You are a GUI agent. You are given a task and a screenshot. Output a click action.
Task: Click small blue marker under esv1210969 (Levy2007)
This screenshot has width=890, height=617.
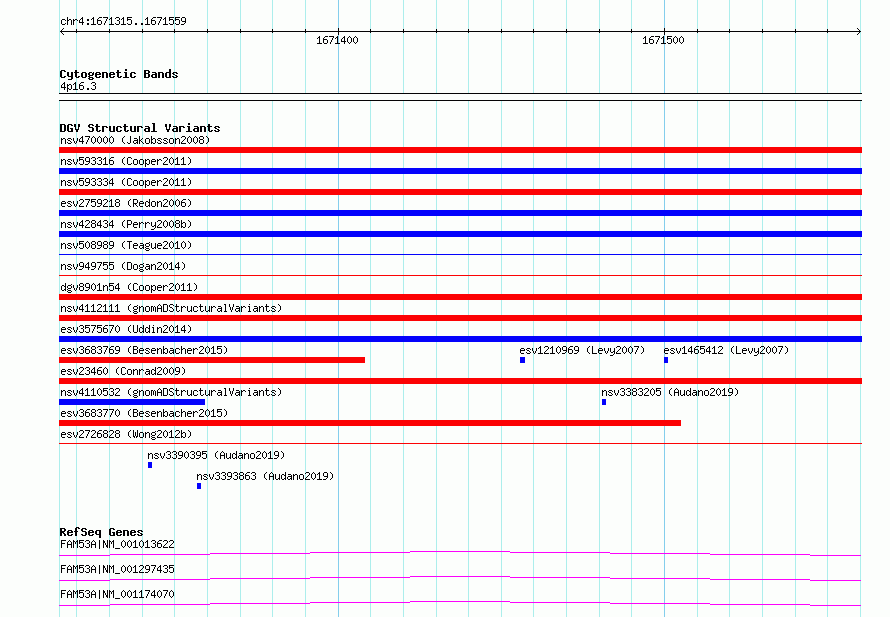click(x=522, y=360)
